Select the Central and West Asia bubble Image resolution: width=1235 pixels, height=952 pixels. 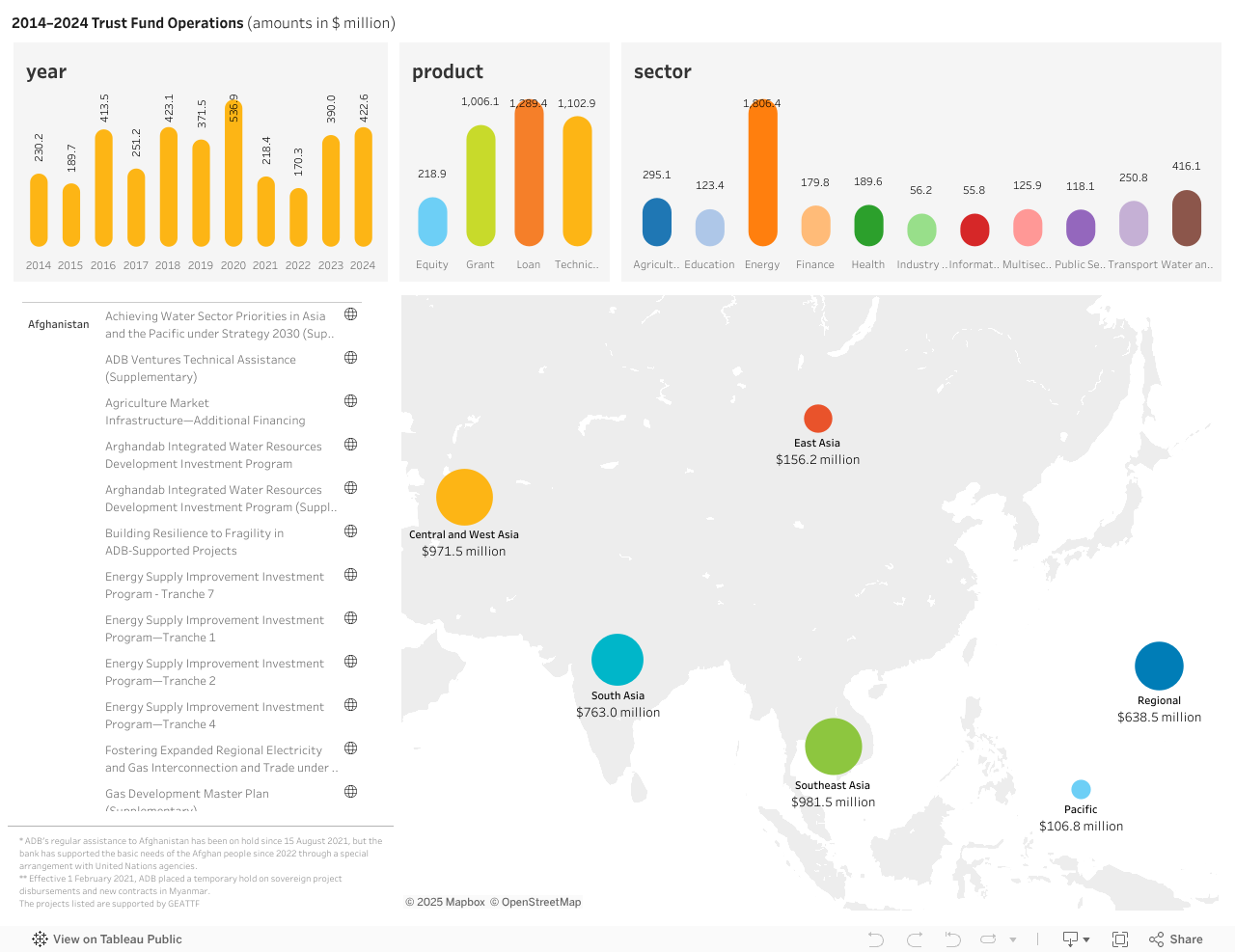[464, 498]
